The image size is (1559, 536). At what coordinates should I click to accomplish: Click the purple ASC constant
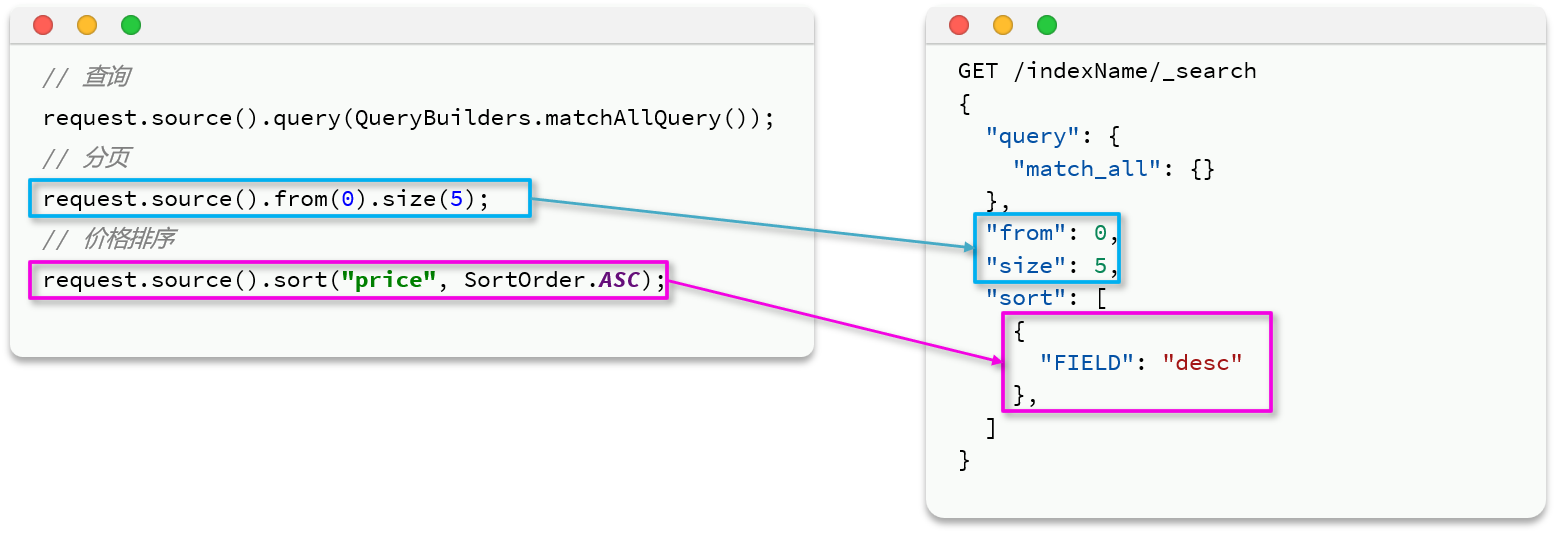coord(619,280)
